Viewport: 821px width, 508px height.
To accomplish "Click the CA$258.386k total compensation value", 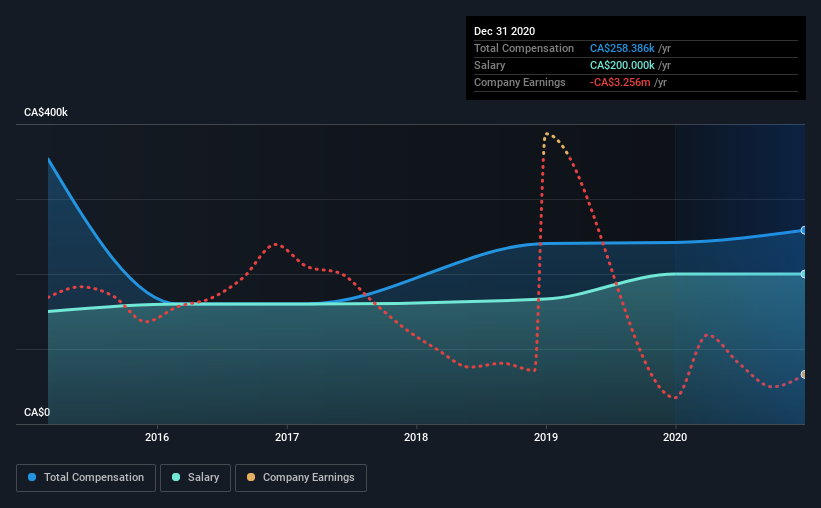I will [x=622, y=48].
